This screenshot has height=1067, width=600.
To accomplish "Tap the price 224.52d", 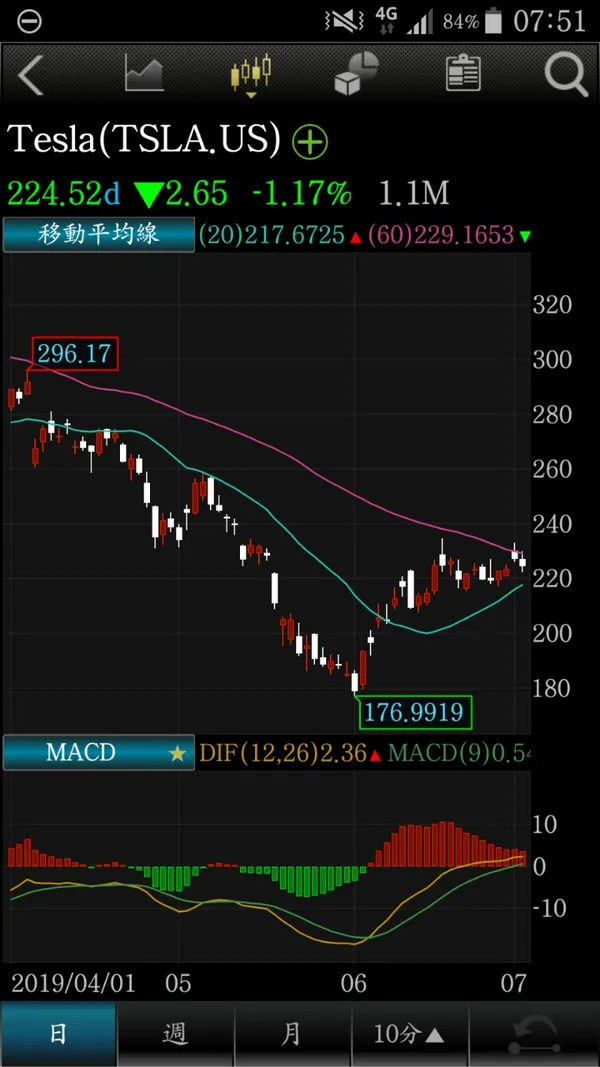I will [x=64, y=194].
